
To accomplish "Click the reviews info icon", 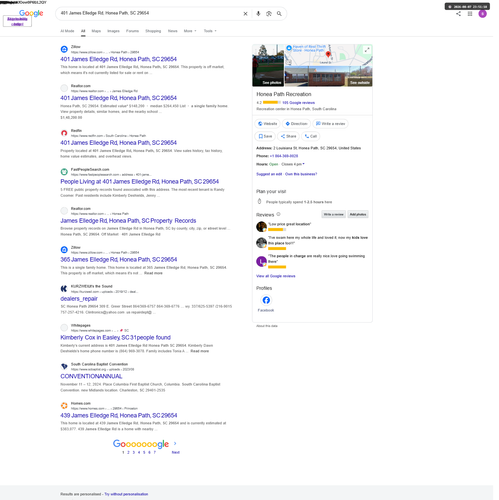I will pos(278,214).
